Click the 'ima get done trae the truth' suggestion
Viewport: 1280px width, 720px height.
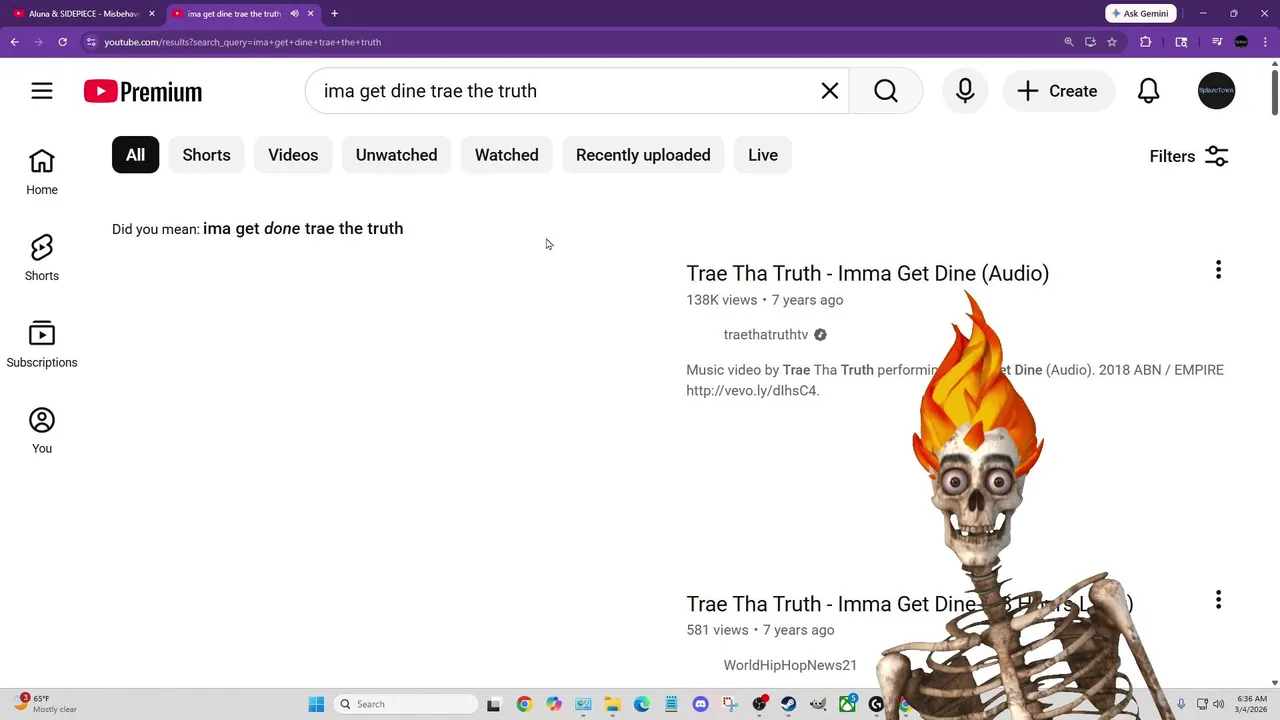tap(303, 228)
